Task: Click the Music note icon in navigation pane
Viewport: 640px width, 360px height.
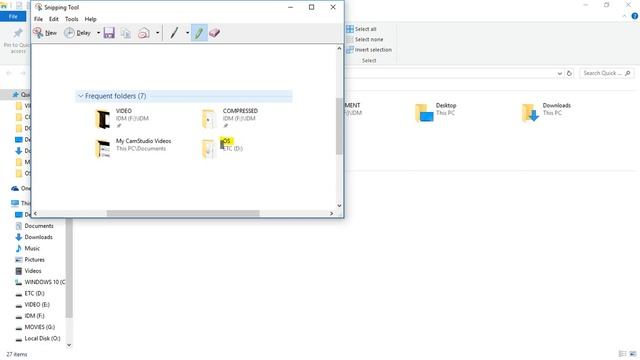Action: (x=18, y=249)
